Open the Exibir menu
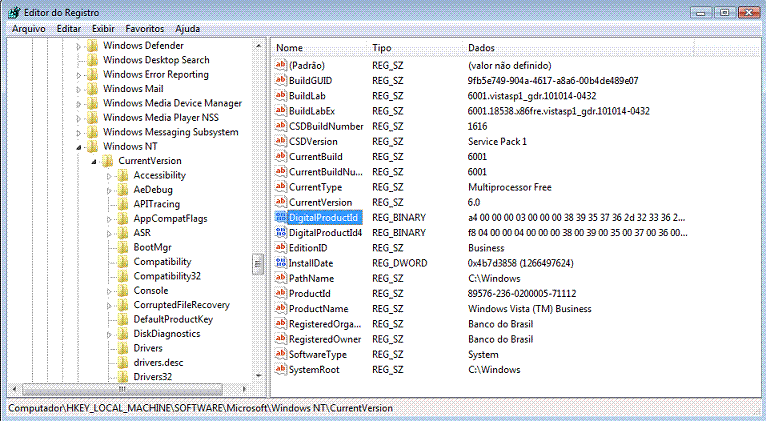 103,29
